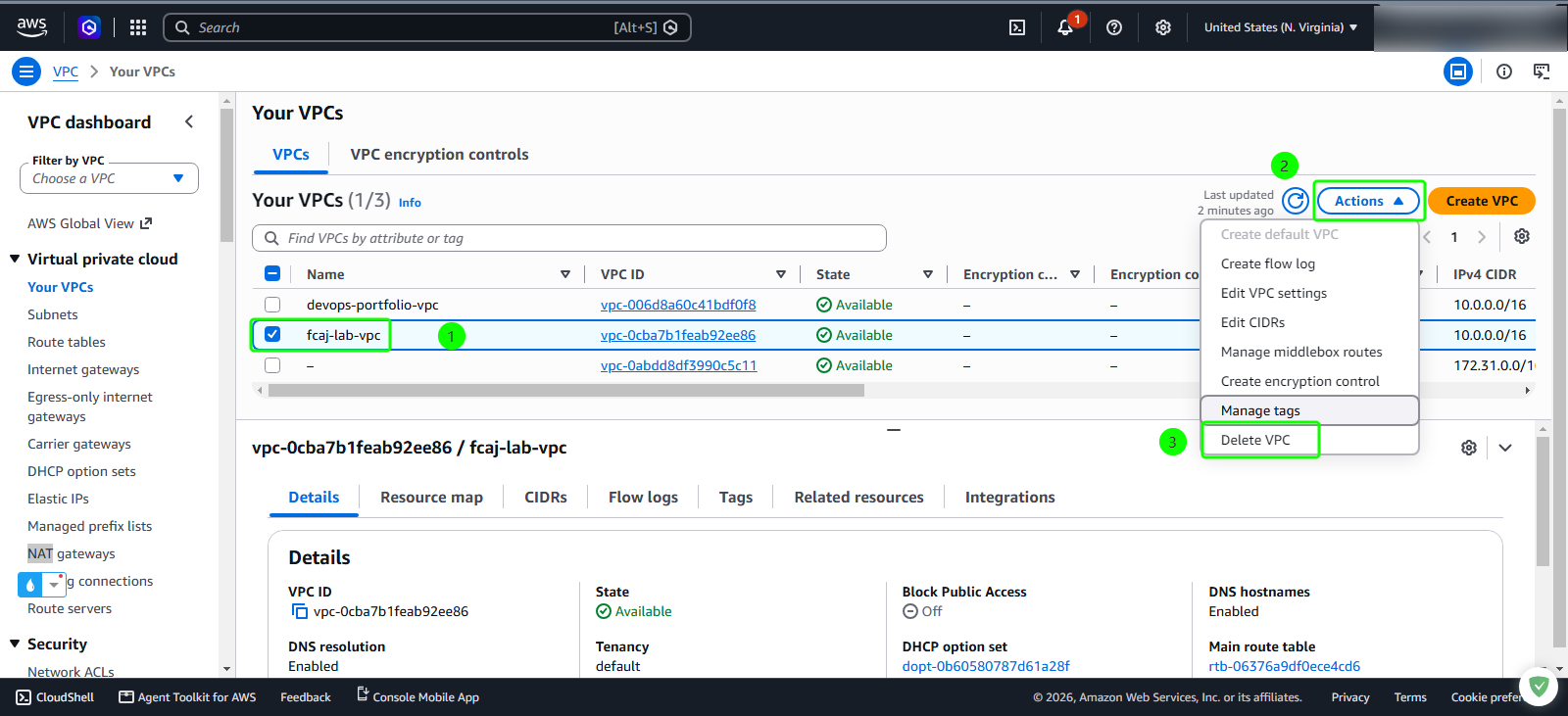Open the AWS Global View external link

(89, 223)
